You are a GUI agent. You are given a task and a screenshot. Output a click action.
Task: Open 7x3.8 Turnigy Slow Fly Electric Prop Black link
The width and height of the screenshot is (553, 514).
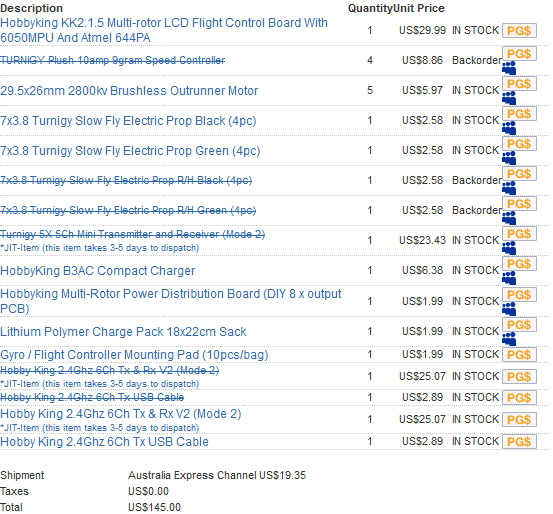pos(128,121)
